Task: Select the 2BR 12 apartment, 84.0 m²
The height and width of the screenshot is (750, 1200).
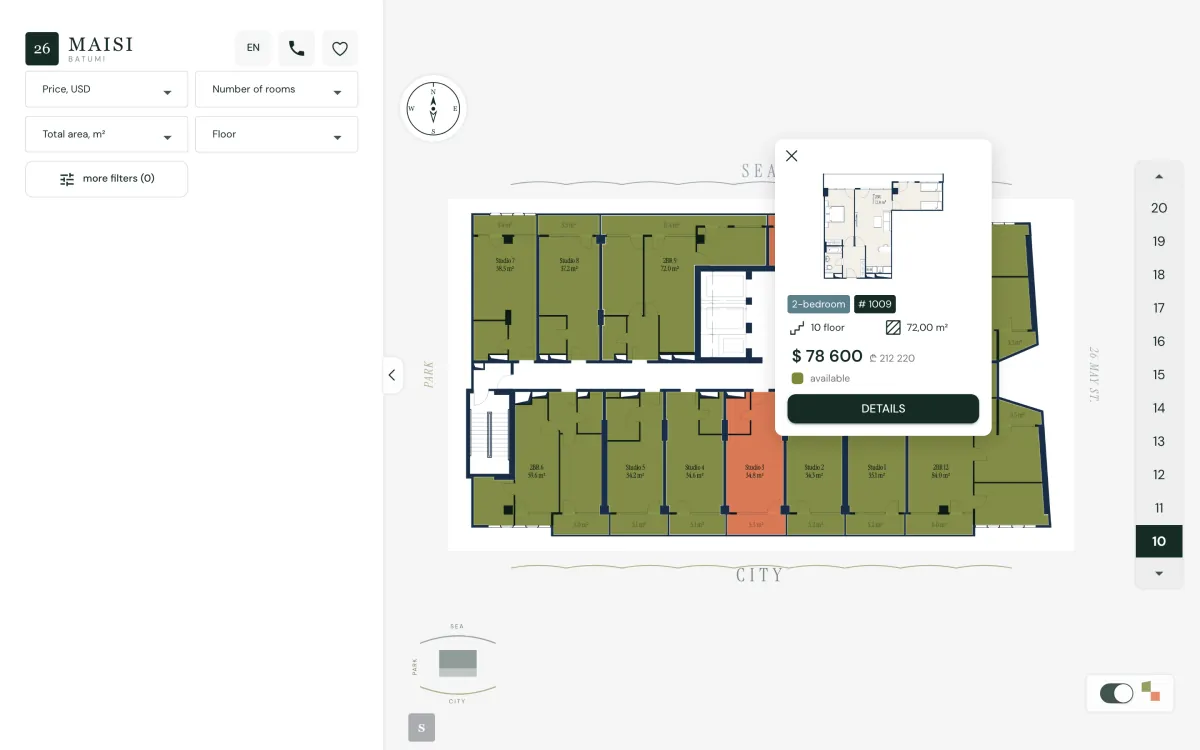Action: point(940,470)
